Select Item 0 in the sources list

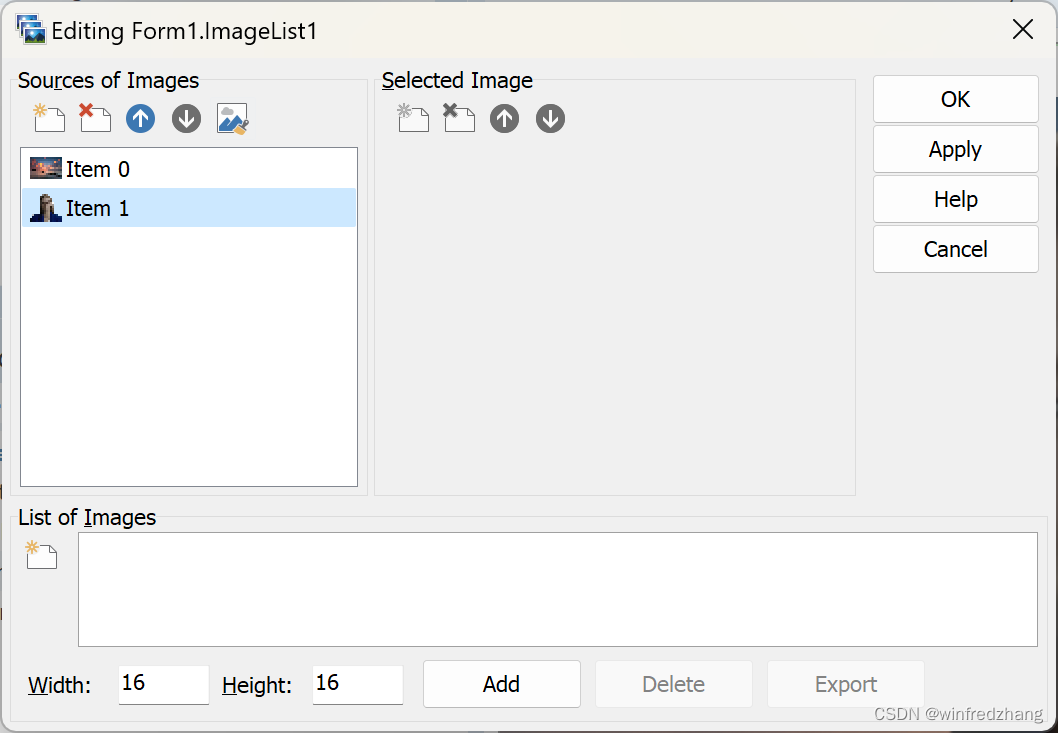(x=98, y=169)
